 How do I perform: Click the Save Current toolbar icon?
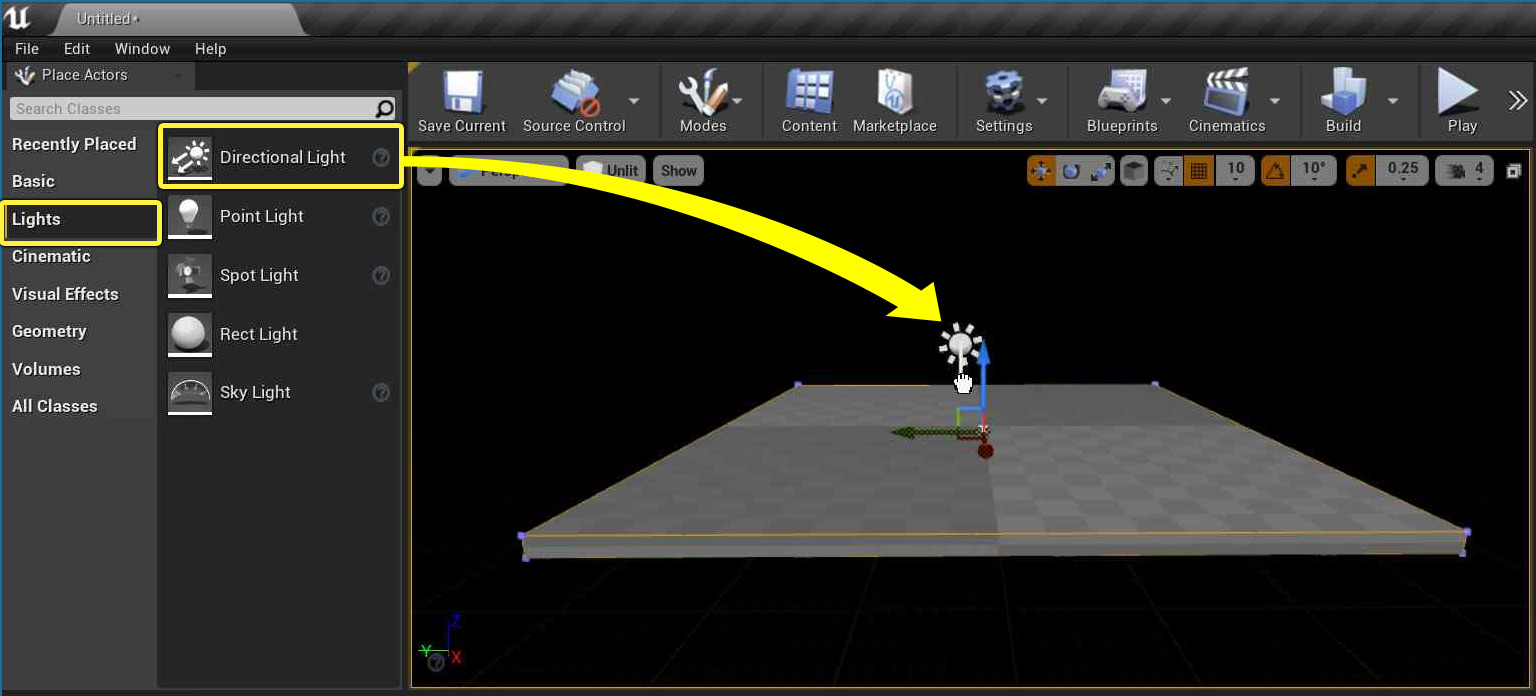463,93
